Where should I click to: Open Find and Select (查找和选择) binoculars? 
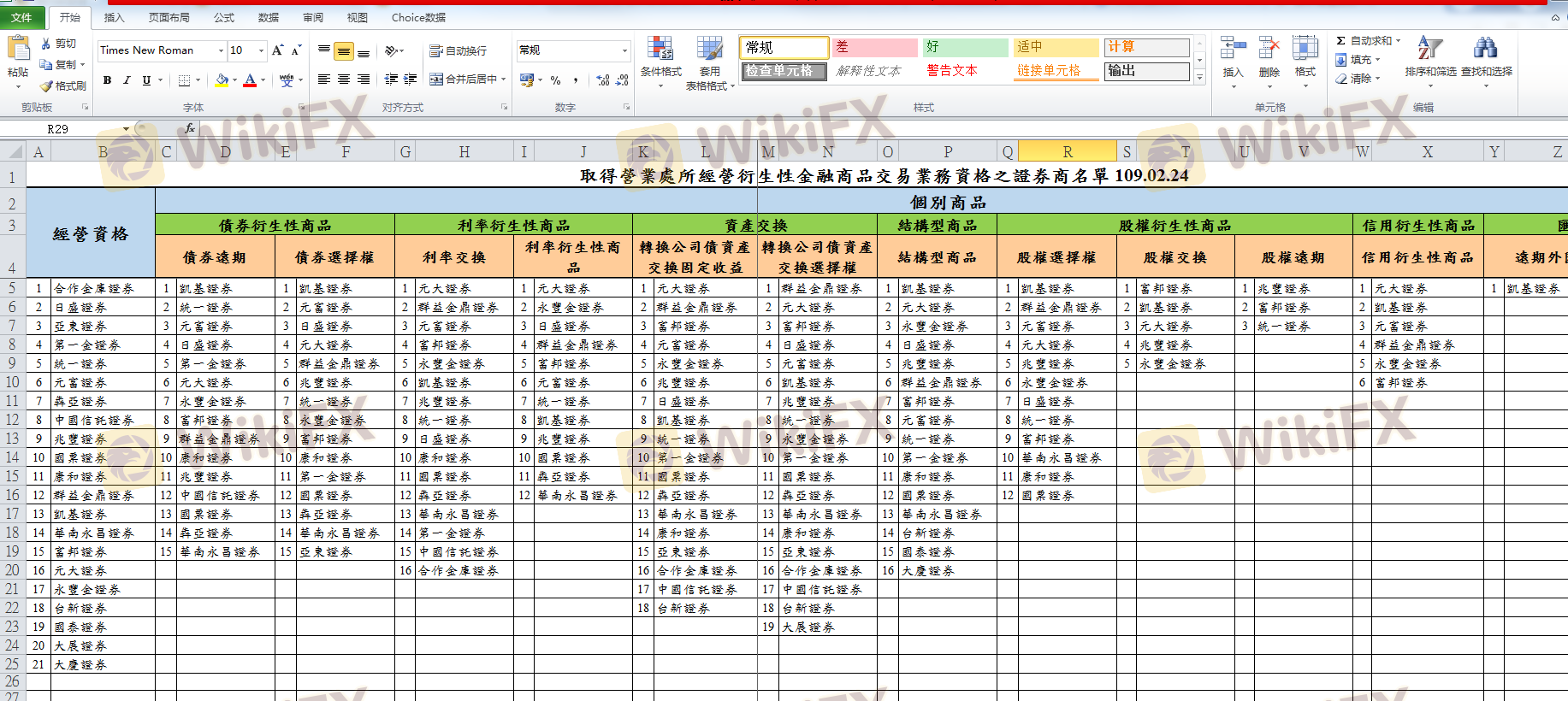(x=1486, y=56)
